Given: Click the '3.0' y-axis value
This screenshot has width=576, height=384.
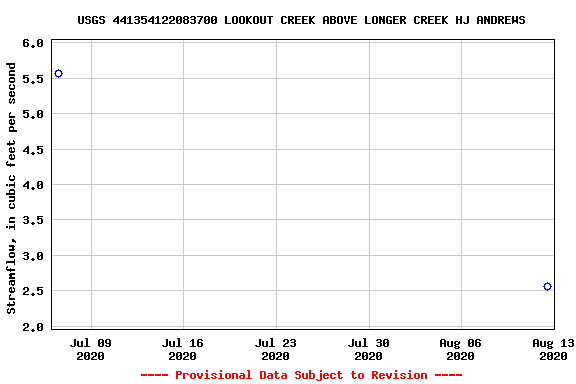Looking at the screenshot, I should pos(33,256).
